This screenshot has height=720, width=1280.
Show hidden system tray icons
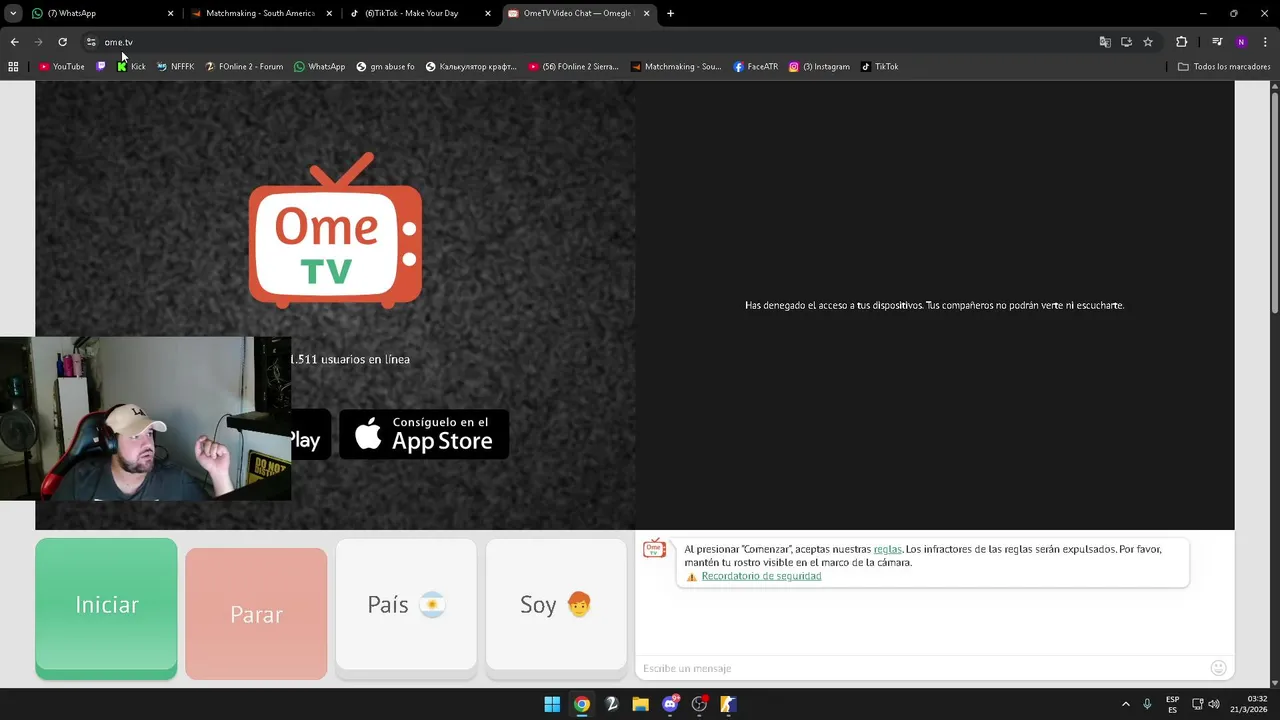click(x=1125, y=704)
